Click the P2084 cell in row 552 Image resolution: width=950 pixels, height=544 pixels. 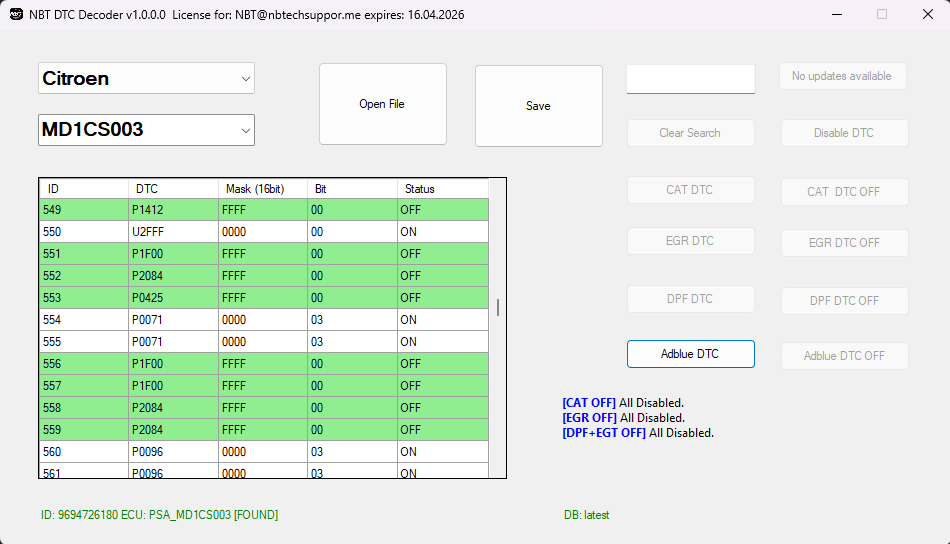tap(173, 276)
